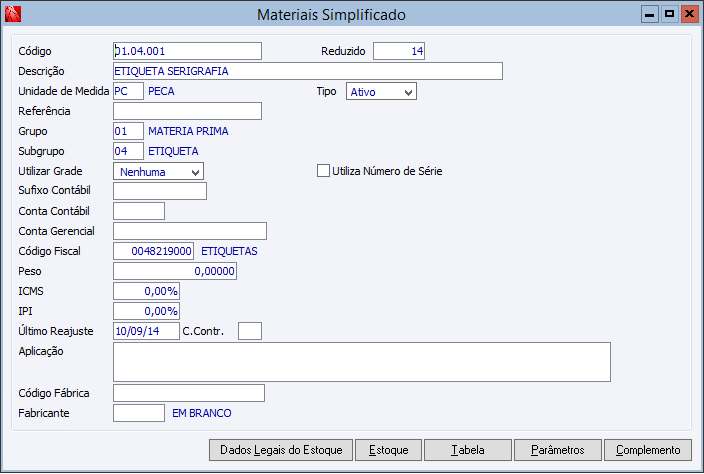Click the Unidade de Medida field PC
The height and width of the screenshot is (474, 704).
pyautogui.click(x=128, y=91)
